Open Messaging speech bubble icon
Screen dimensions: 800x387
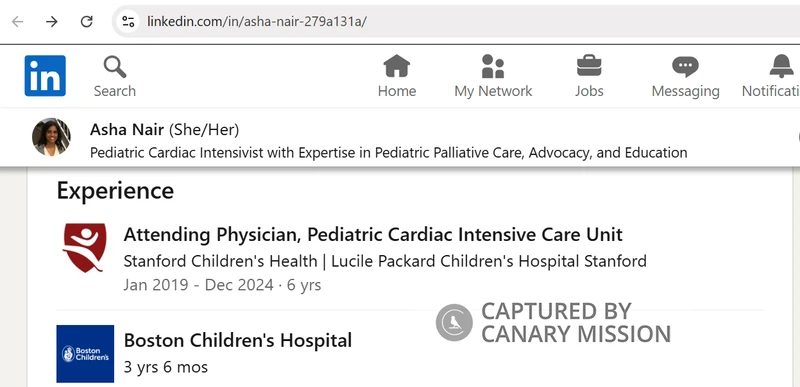click(685, 67)
